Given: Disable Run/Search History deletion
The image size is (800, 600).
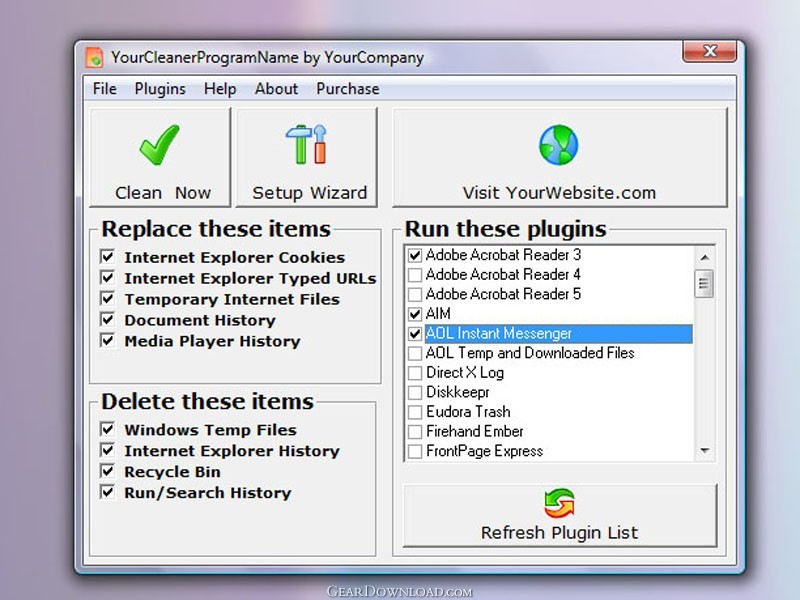Looking at the screenshot, I should [107, 491].
